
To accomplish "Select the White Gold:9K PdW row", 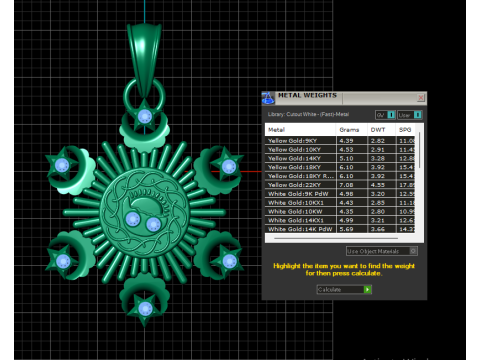I will coord(340,194).
